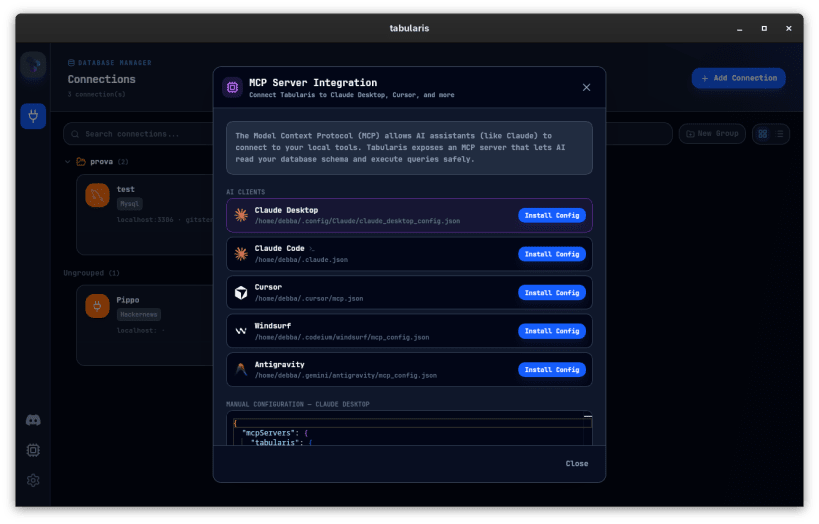The height and width of the screenshot is (524, 819).
Task: Select the Pippo connection name
Action: pos(127,300)
